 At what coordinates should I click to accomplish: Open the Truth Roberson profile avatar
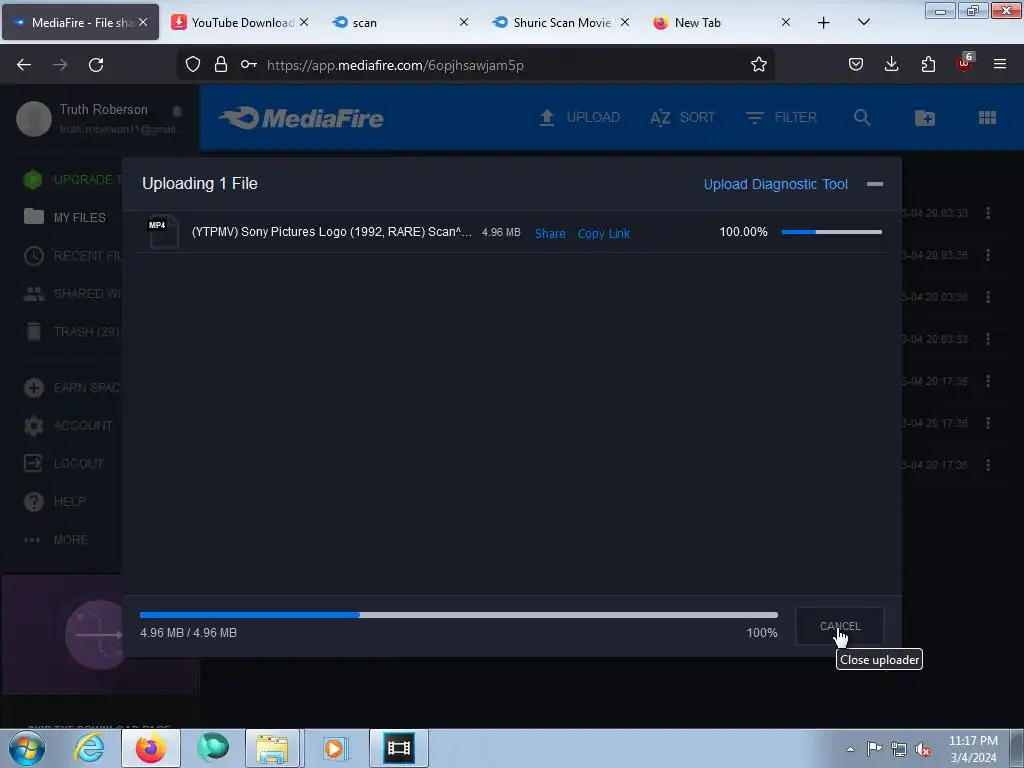[x=34, y=119]
